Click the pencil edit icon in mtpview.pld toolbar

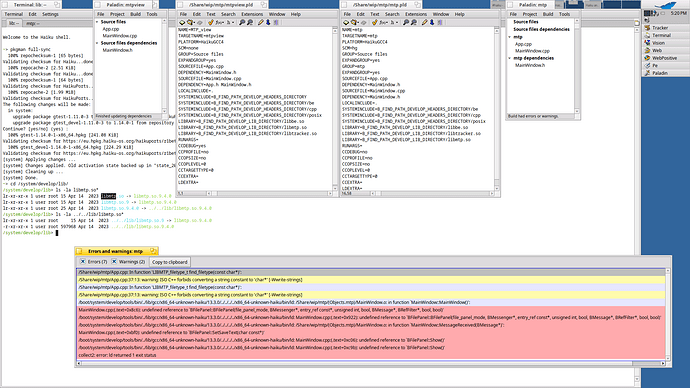pos(261,22)
